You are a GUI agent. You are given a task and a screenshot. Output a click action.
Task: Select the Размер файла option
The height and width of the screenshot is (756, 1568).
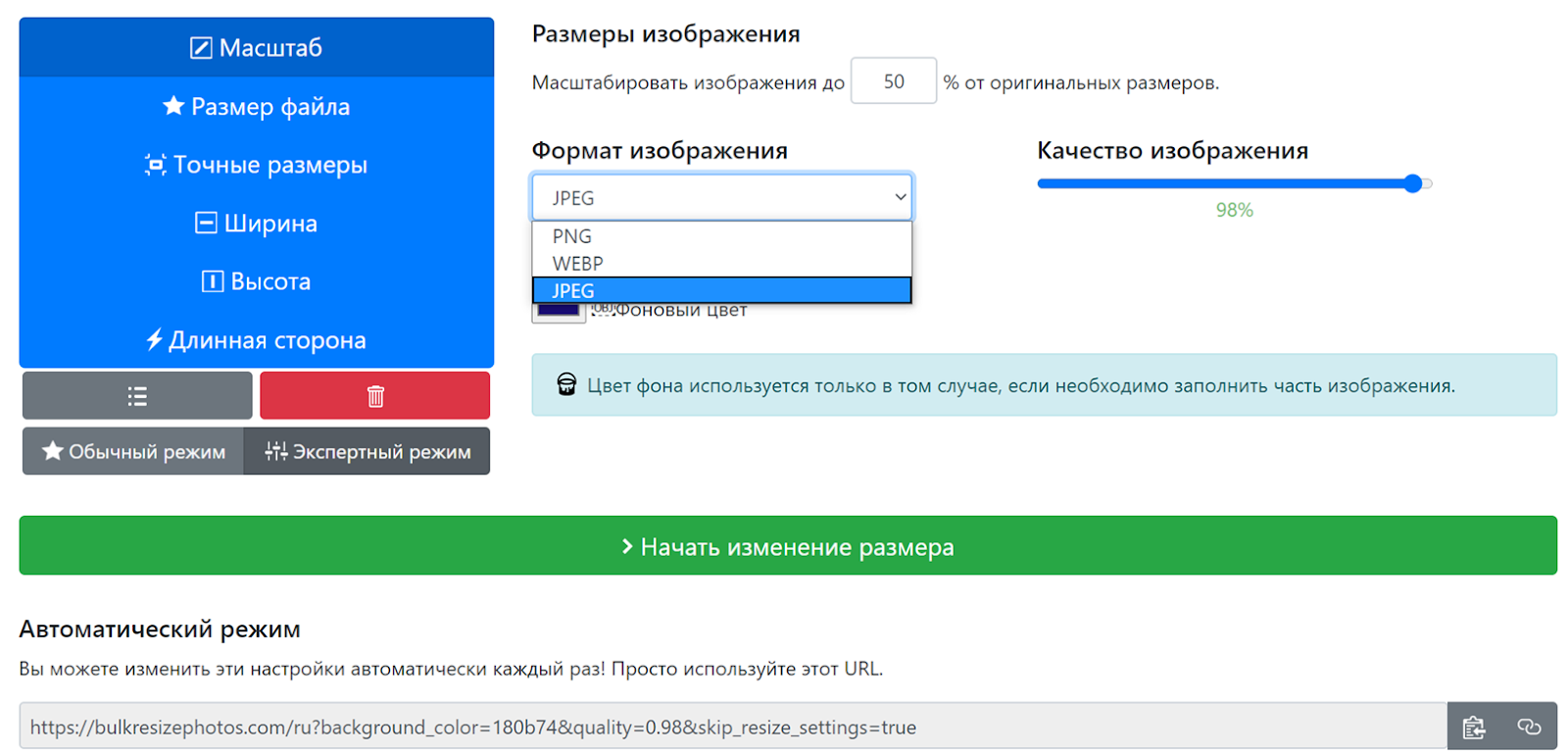256,106
